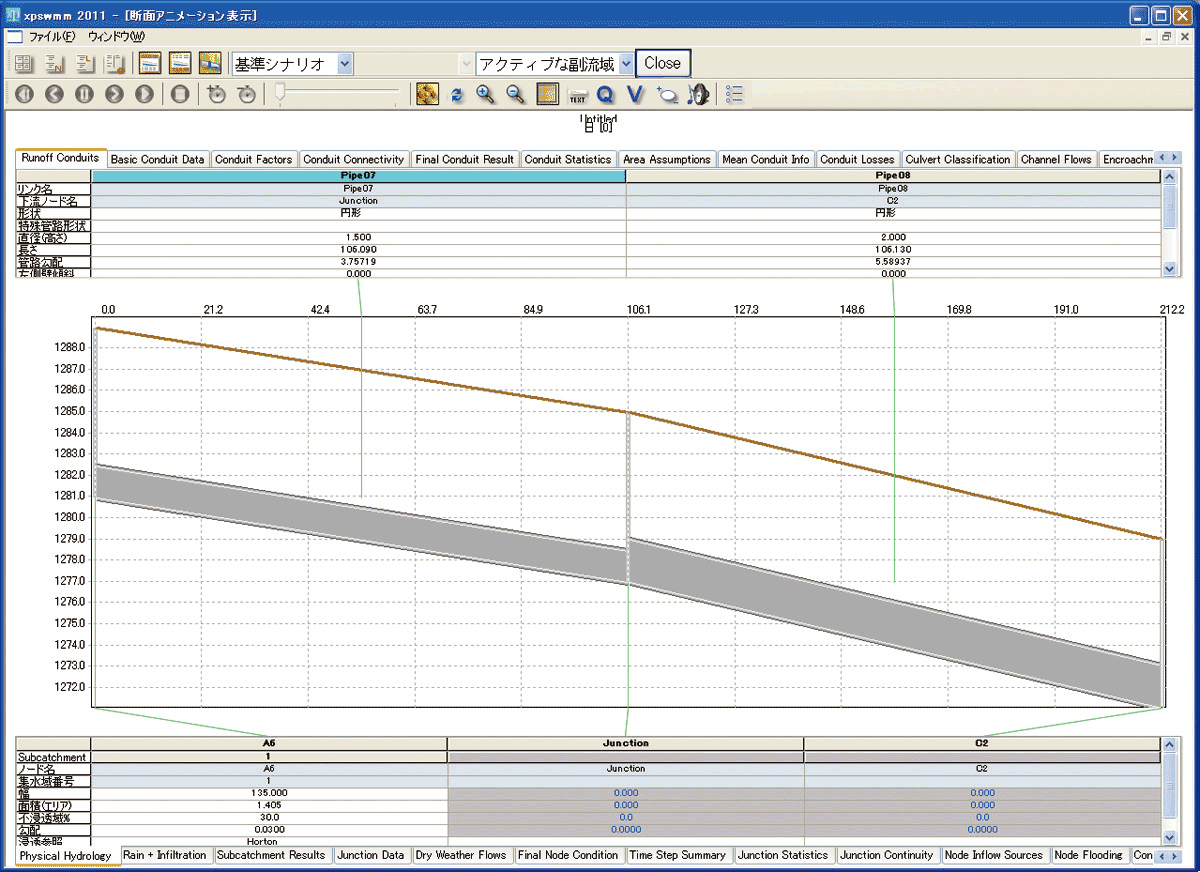
Task: Click the blue Q flow icon
Action: 605,94
